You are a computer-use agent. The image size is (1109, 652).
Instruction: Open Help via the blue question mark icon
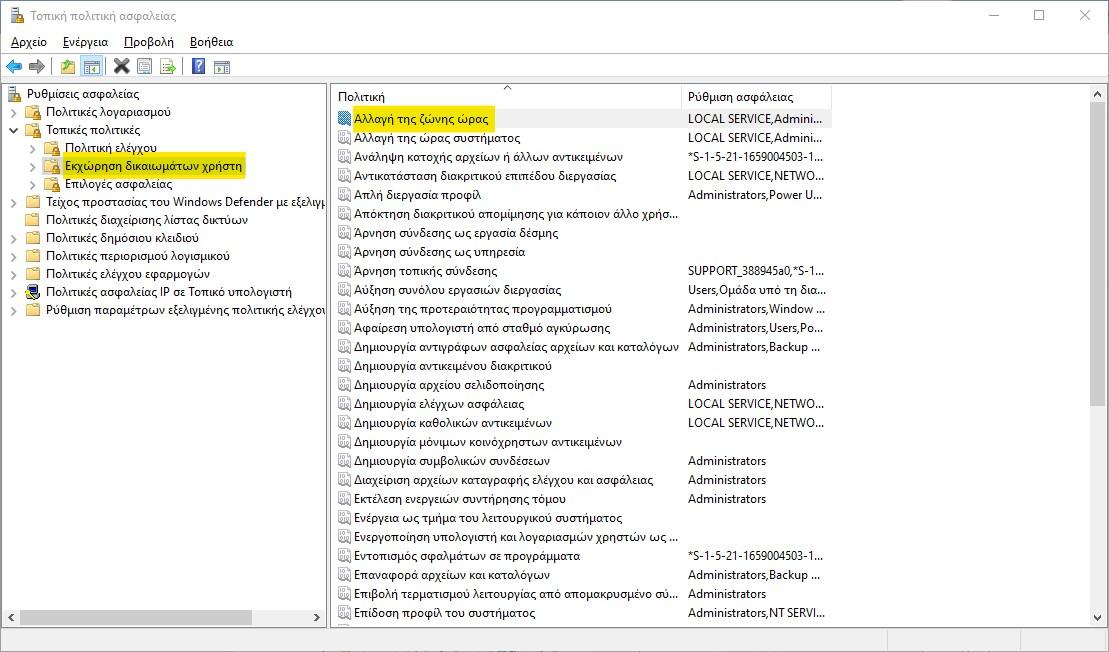point(199,66)
